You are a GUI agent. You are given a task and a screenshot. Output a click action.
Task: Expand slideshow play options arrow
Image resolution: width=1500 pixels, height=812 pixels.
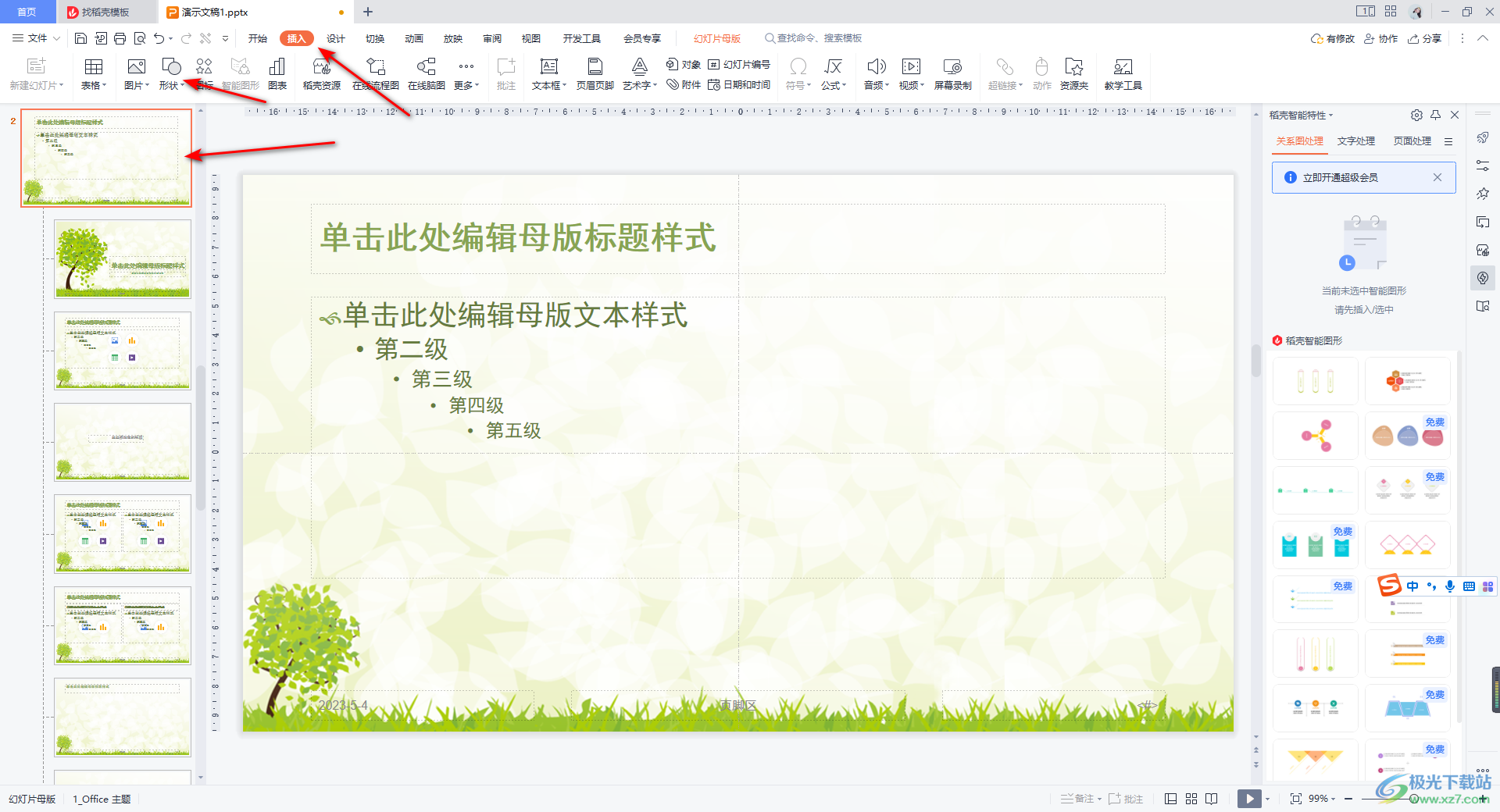coord(1267,799)
